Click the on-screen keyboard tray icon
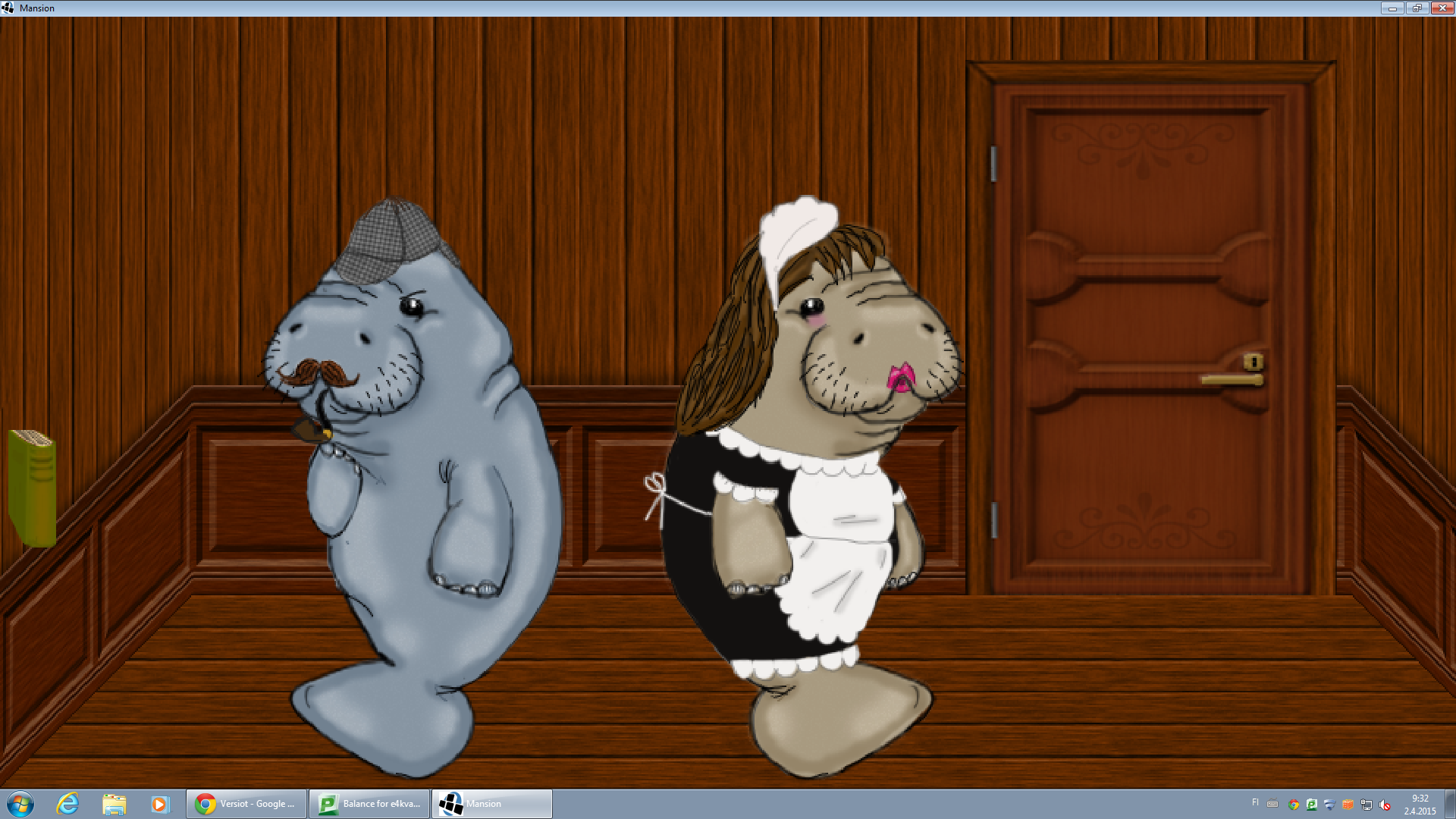This screenshot has height=819, width=1456. [1272, 804]
